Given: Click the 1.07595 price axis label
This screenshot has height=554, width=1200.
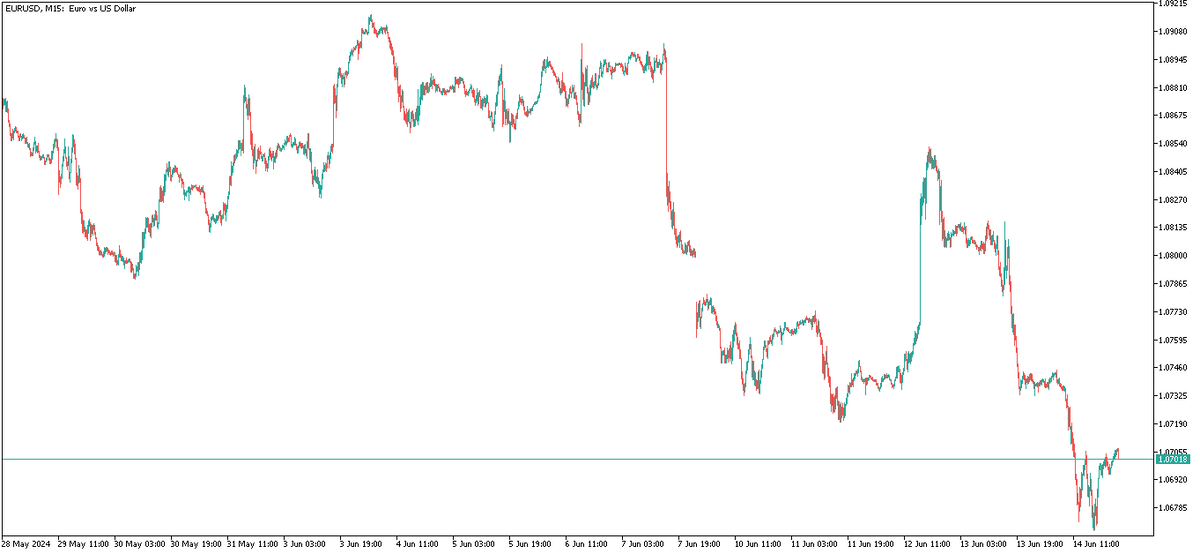Looking at the screenshot, I should [1173, 339].
